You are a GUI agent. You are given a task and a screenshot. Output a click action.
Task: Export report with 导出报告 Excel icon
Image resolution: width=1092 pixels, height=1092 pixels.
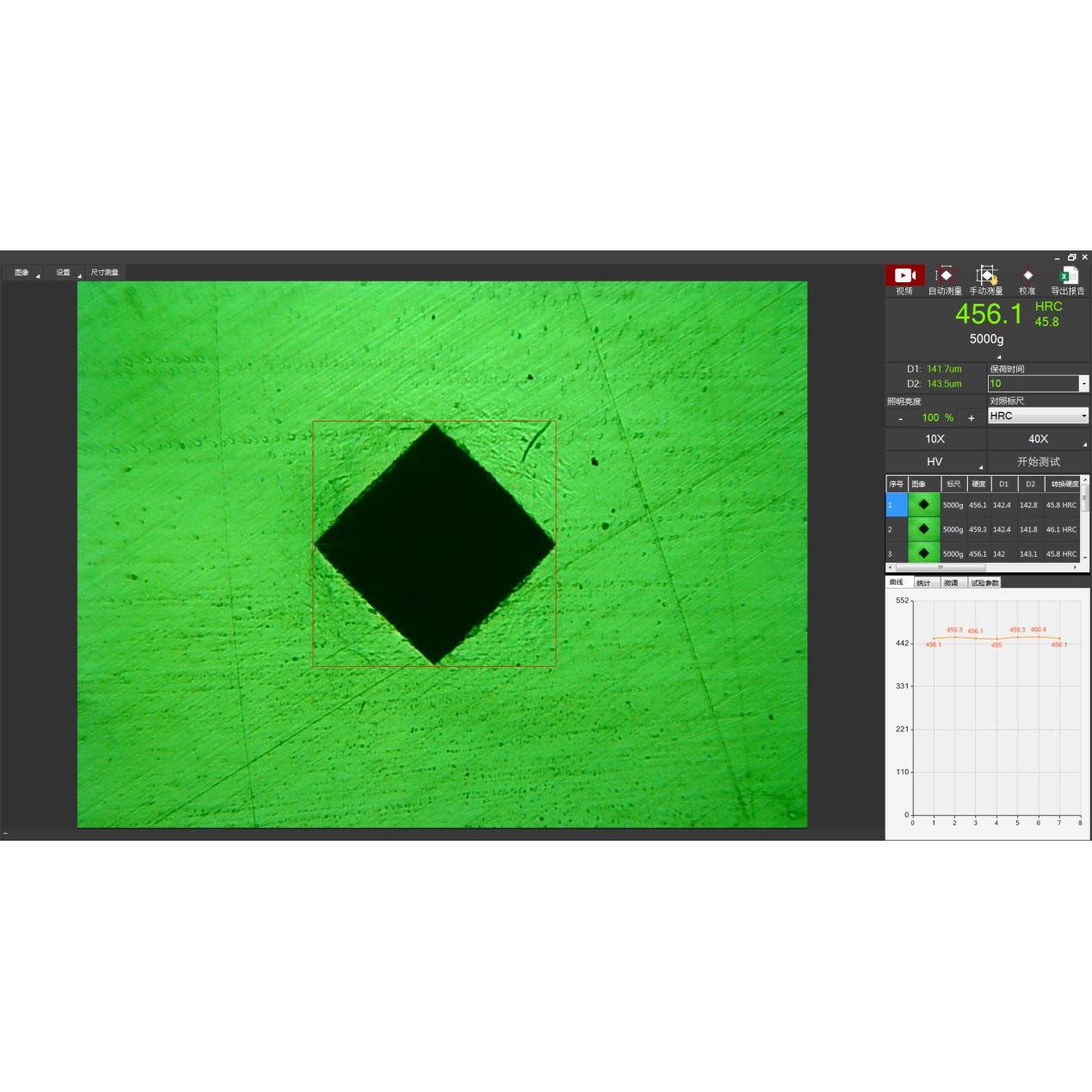click(x=1068, y=275)
